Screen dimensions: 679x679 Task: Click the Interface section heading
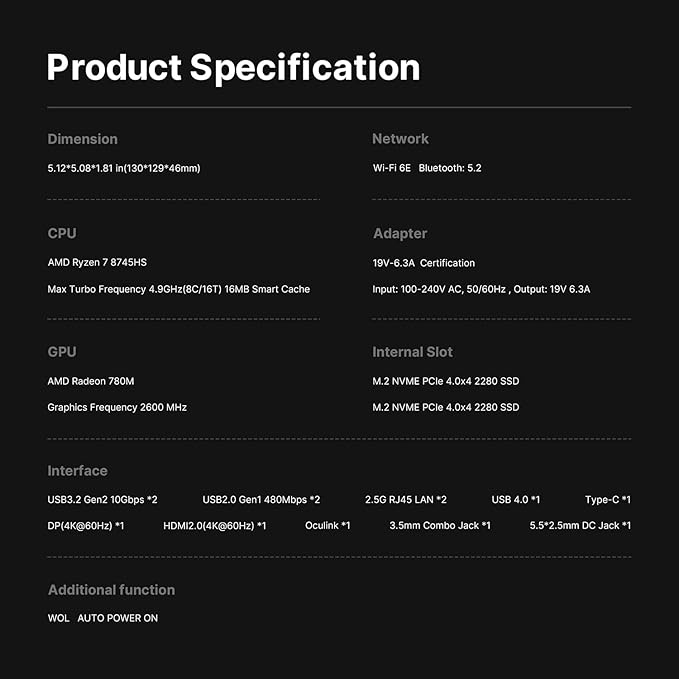coord(77,471)
